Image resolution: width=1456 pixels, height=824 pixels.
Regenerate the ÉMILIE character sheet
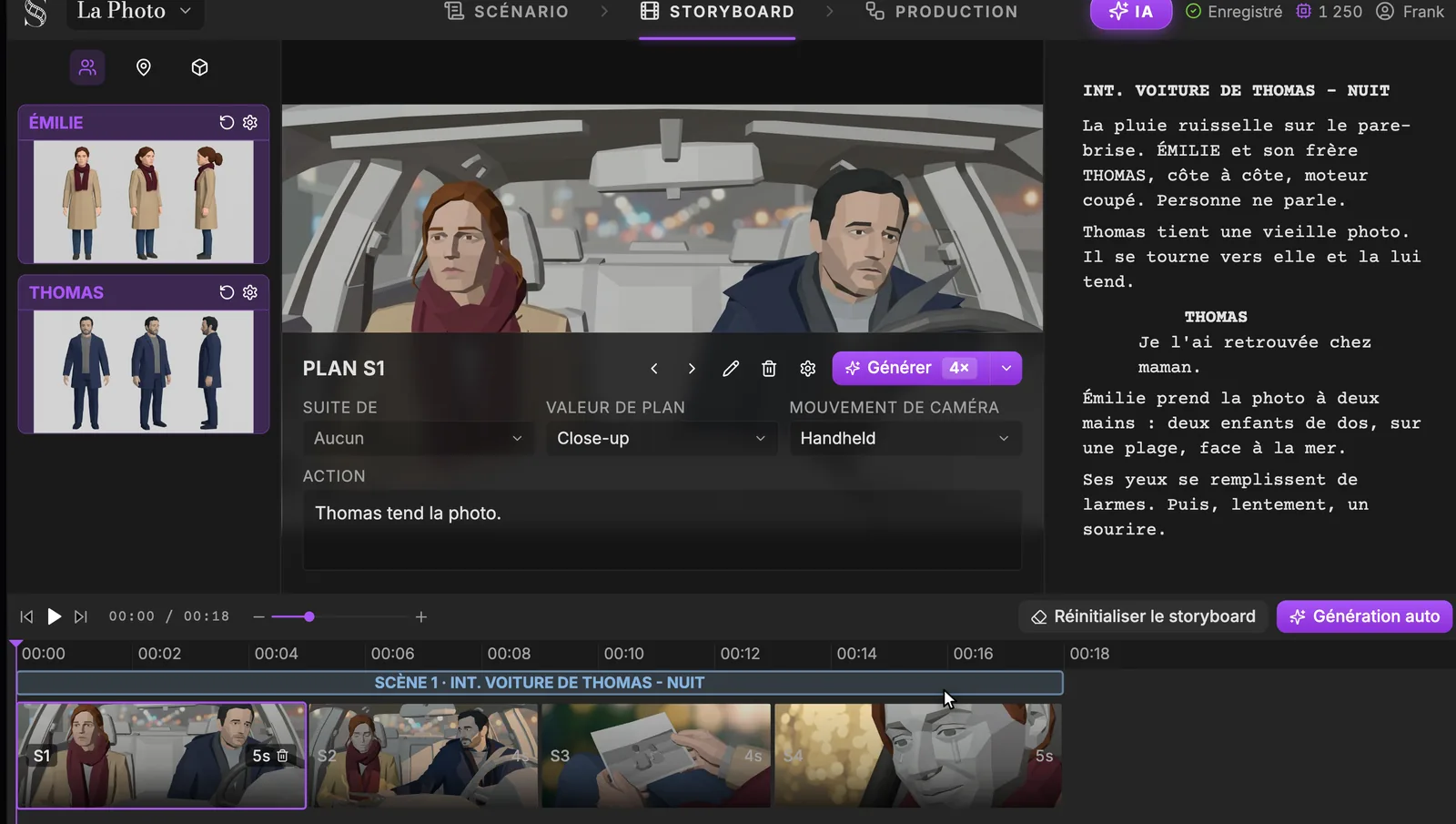(x=227, y=122)
